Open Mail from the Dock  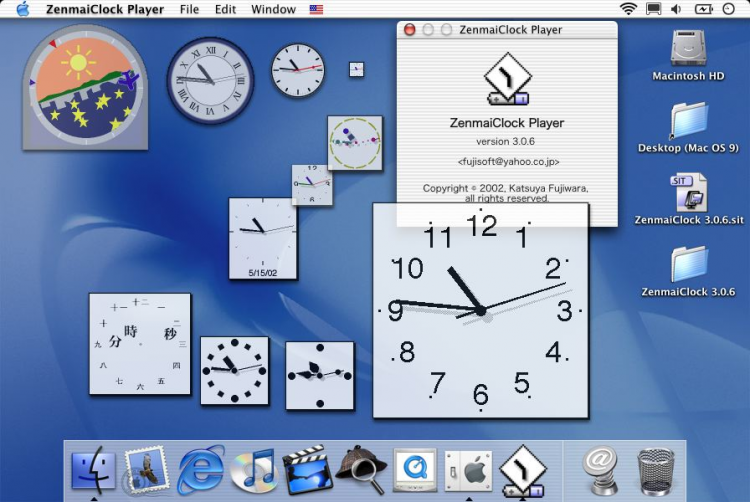coord(146,471)
